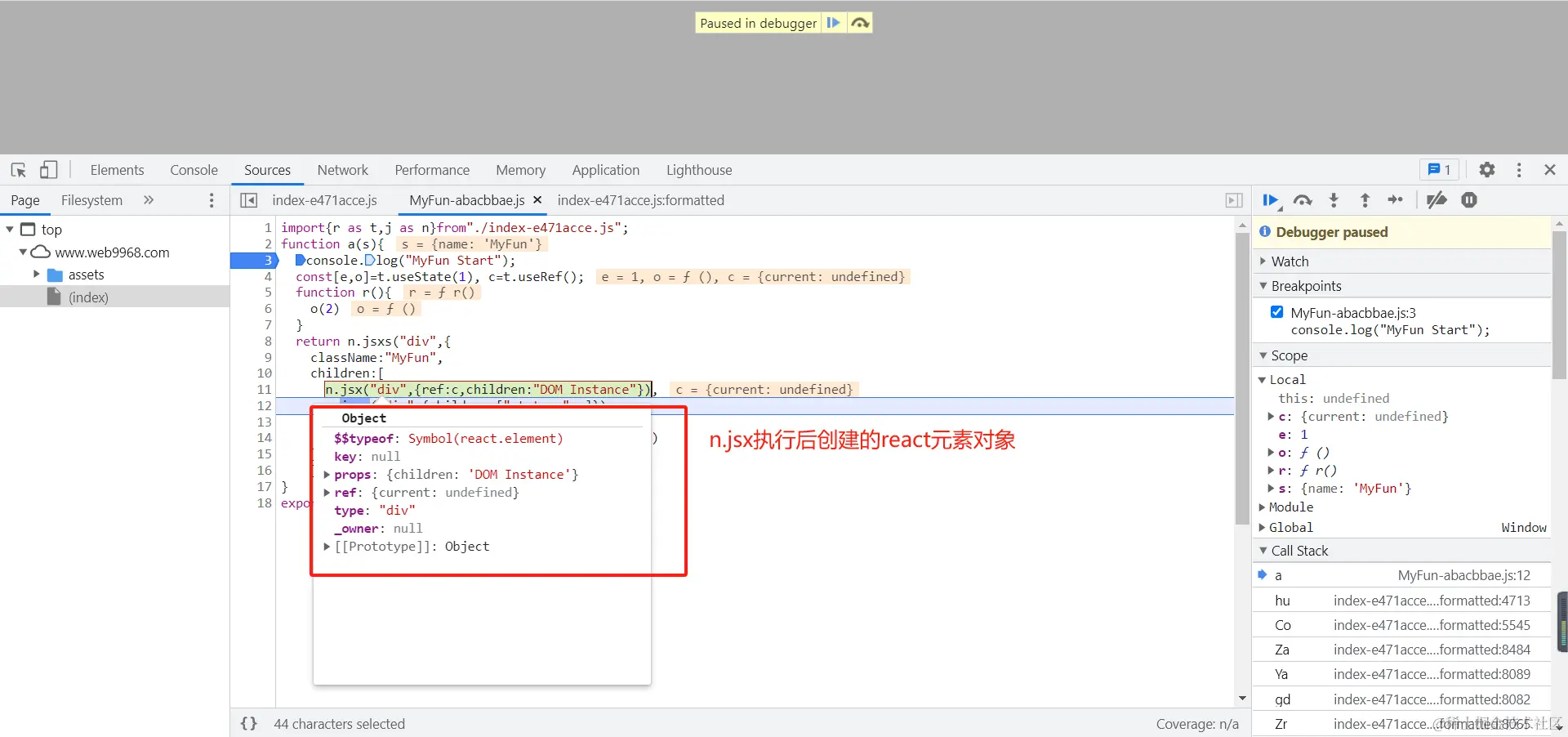This screenshot has height=737, width=1568.
Task: Step over via the Paused in debugger overlay
Action: (859, 23)
